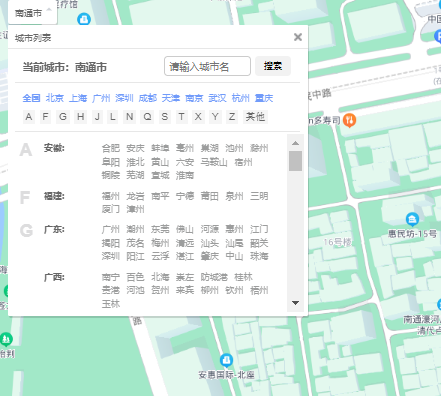Click the city name input field

[207, 66]
